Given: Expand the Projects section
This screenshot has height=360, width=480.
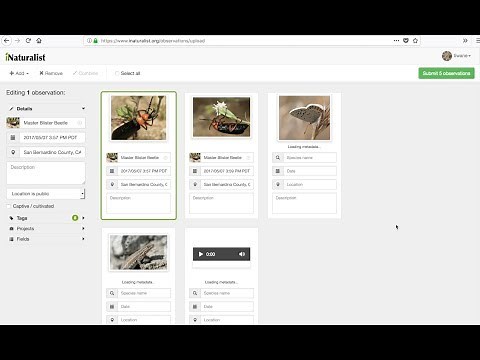Looking at the screenshot, I should pos(47,229).
